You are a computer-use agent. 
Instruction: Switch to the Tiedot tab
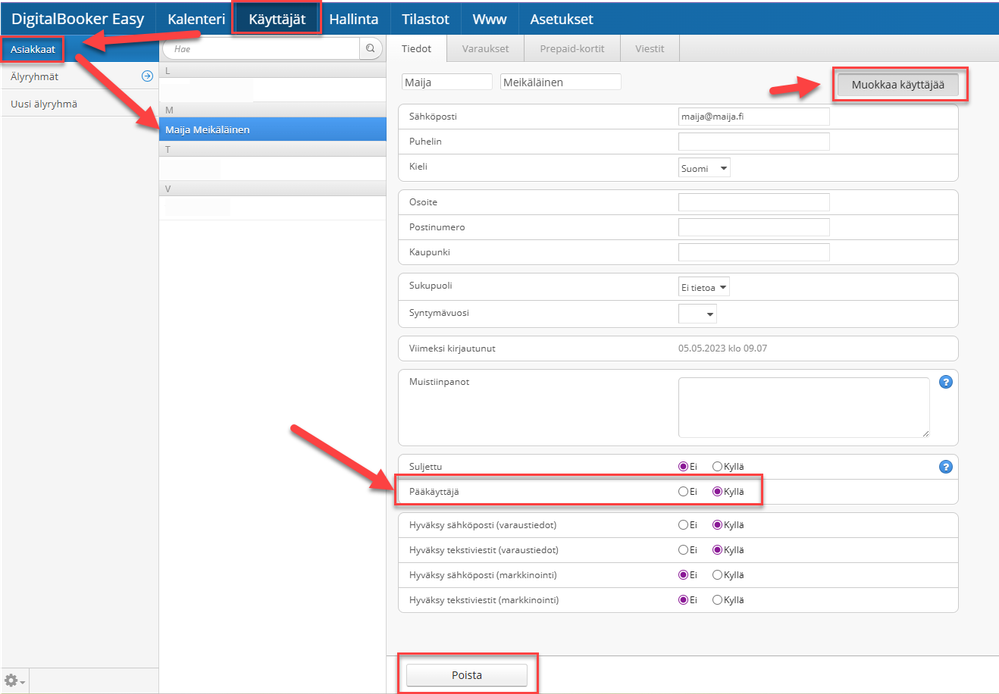pyautogui.click(x=417, y=48)
